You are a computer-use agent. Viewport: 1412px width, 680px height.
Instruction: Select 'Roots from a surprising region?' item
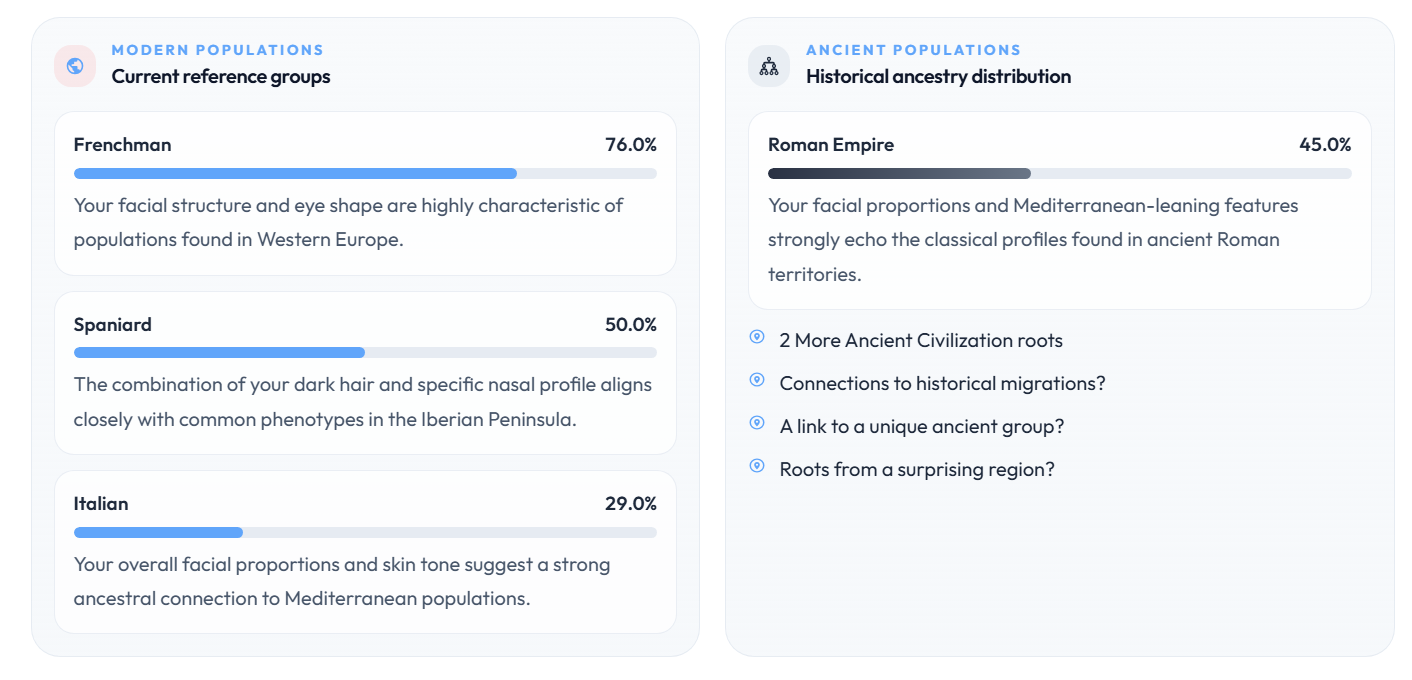(x=916, y=470)
